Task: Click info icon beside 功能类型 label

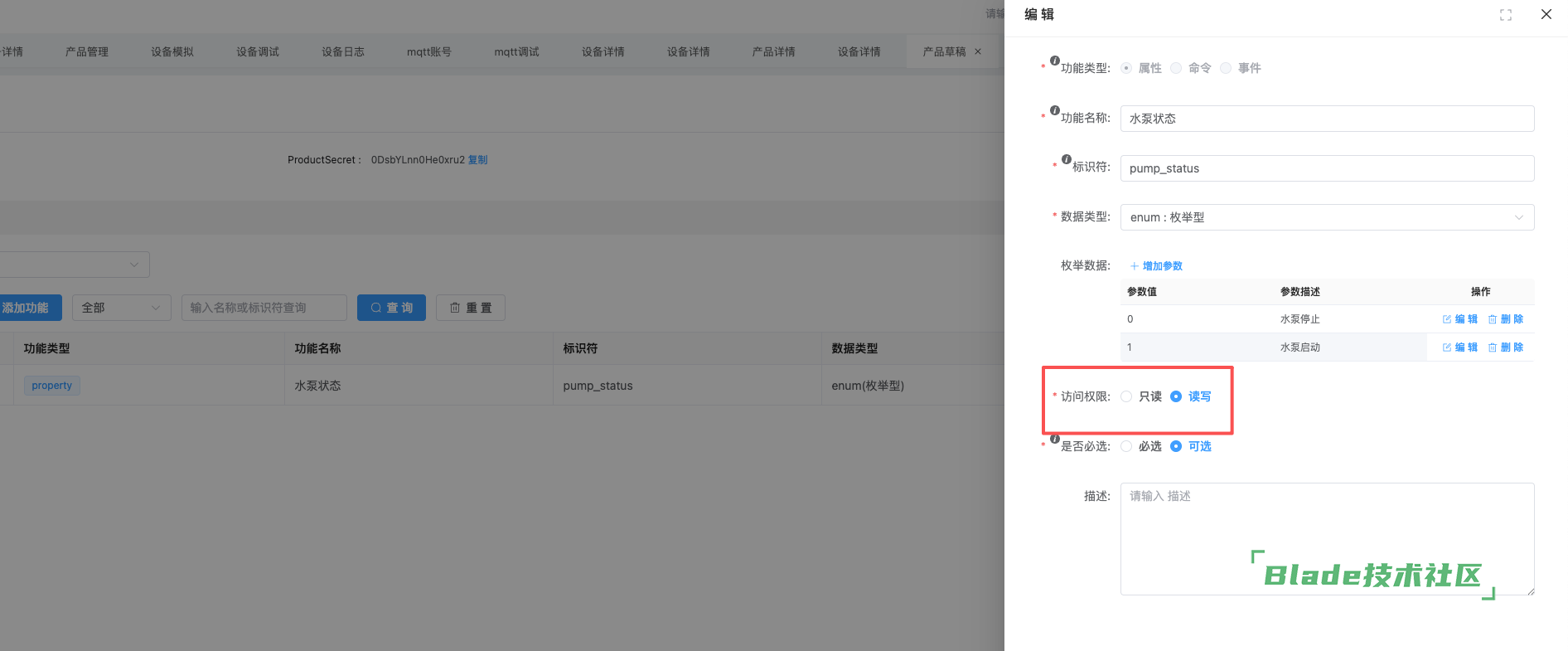Action: 1054,61
